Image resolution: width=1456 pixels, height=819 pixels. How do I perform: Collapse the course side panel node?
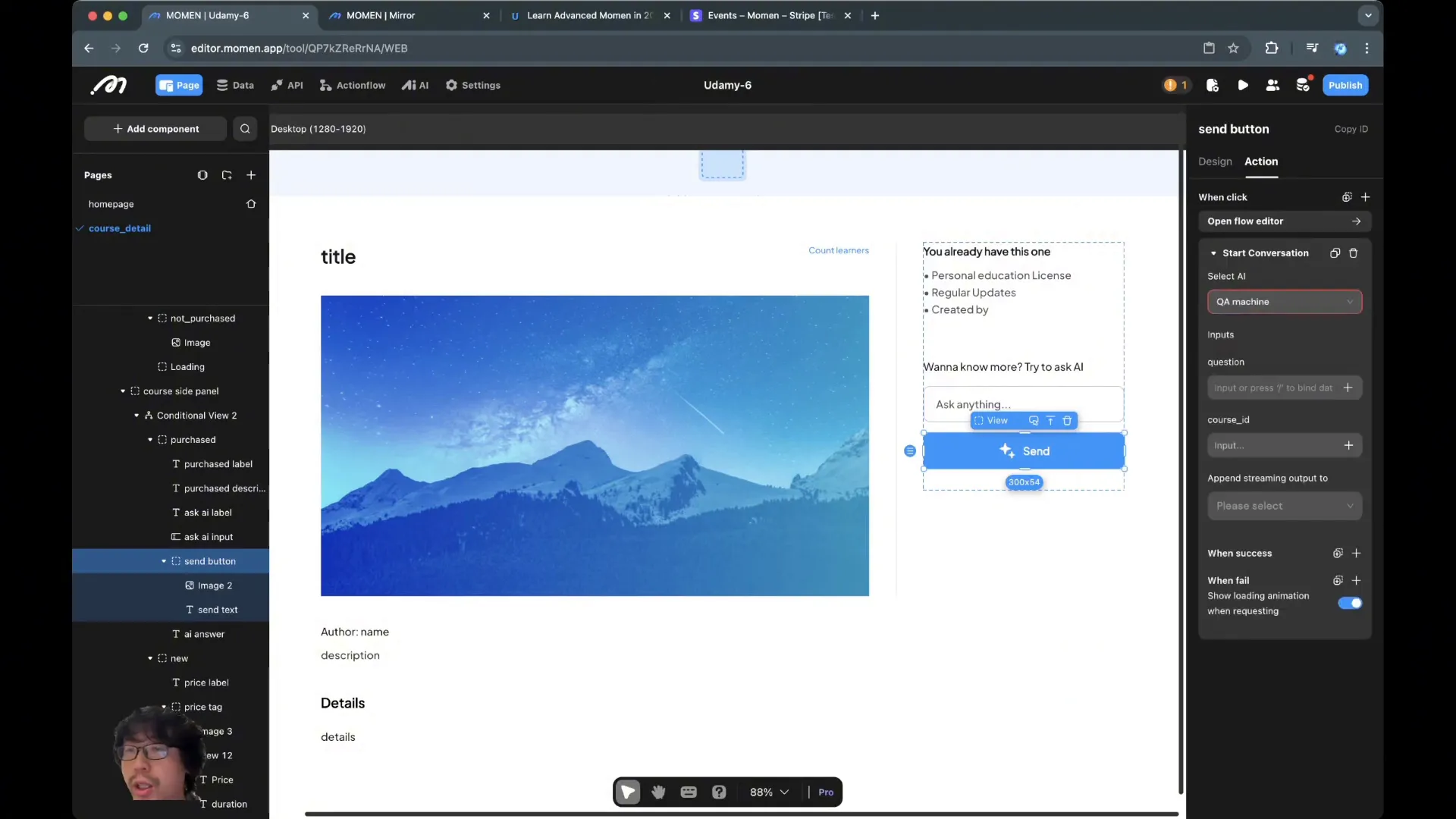click(x=123, y=391)
